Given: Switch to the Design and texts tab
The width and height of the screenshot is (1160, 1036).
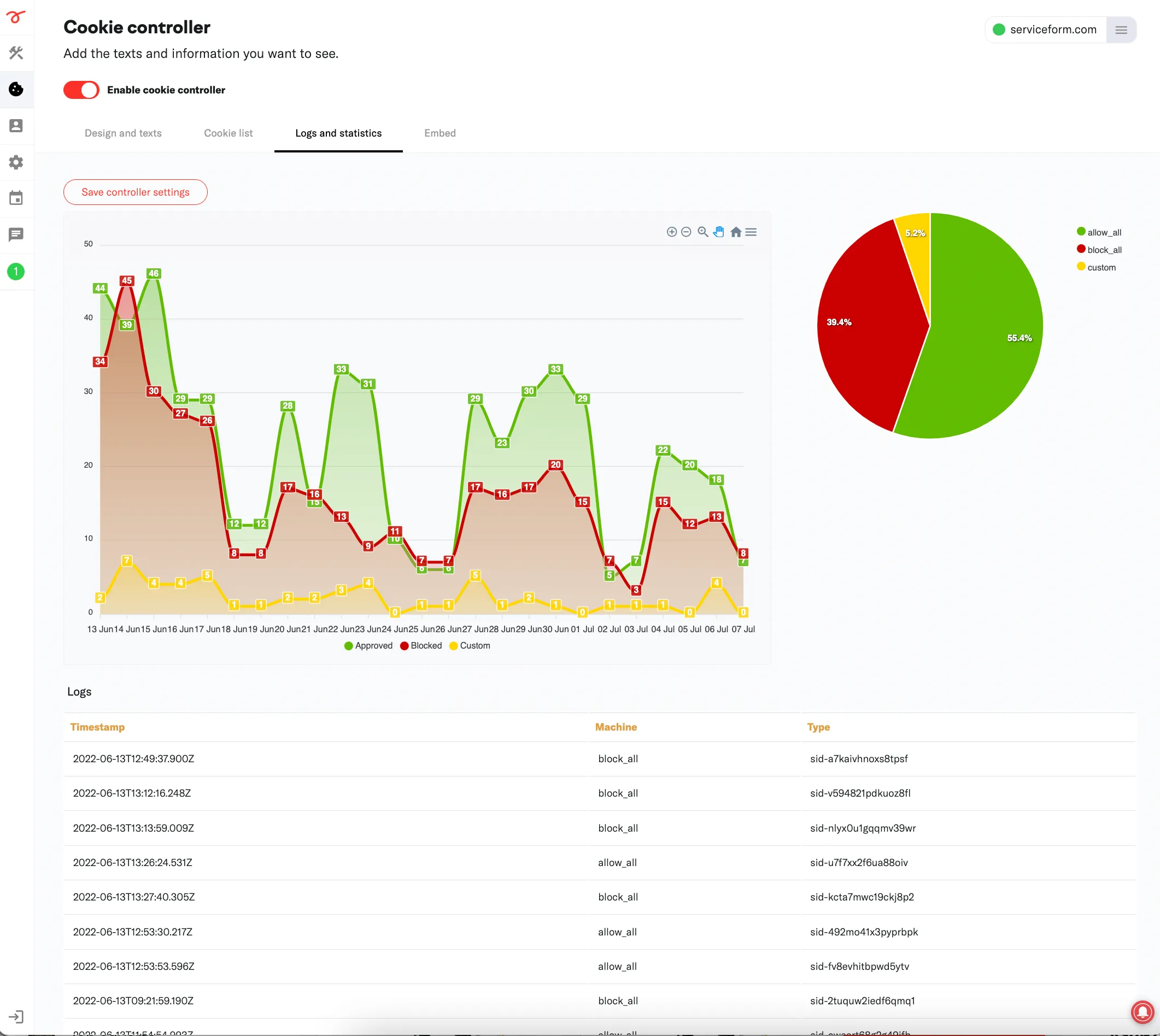Looking at the screenshot, I should pos(123,133).
